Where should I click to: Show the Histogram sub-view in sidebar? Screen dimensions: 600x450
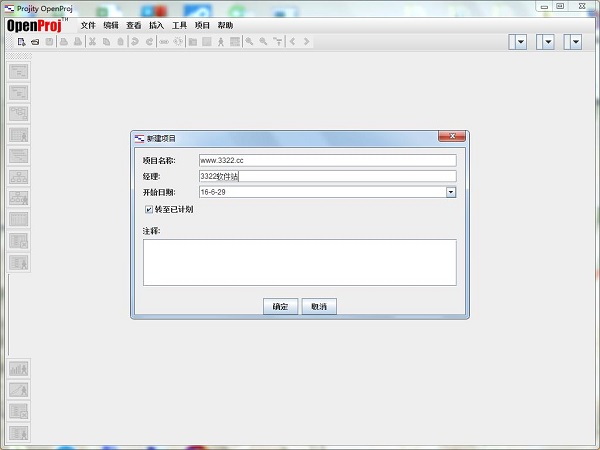[x=19, y=369]
